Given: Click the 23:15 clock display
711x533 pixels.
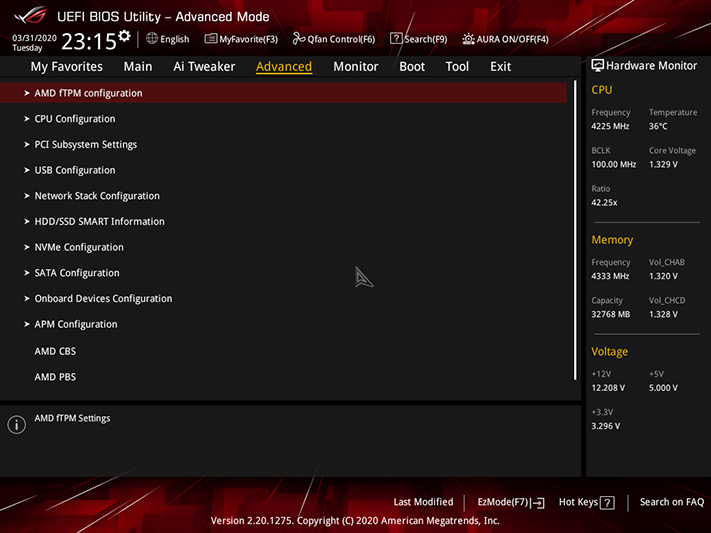Looking at the screenshot, I should [89, 42].
